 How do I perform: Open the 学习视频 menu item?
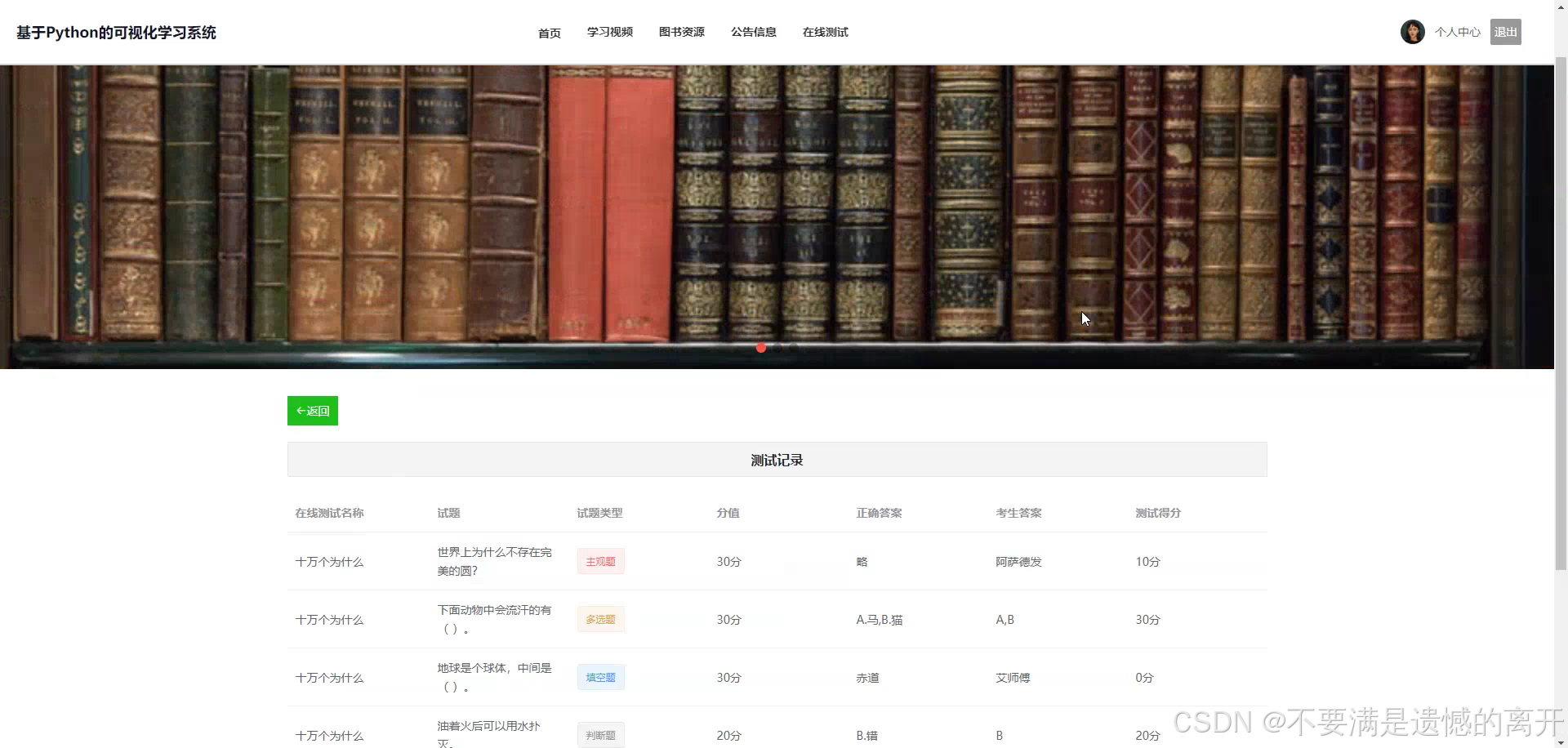(x=609, y=32)
